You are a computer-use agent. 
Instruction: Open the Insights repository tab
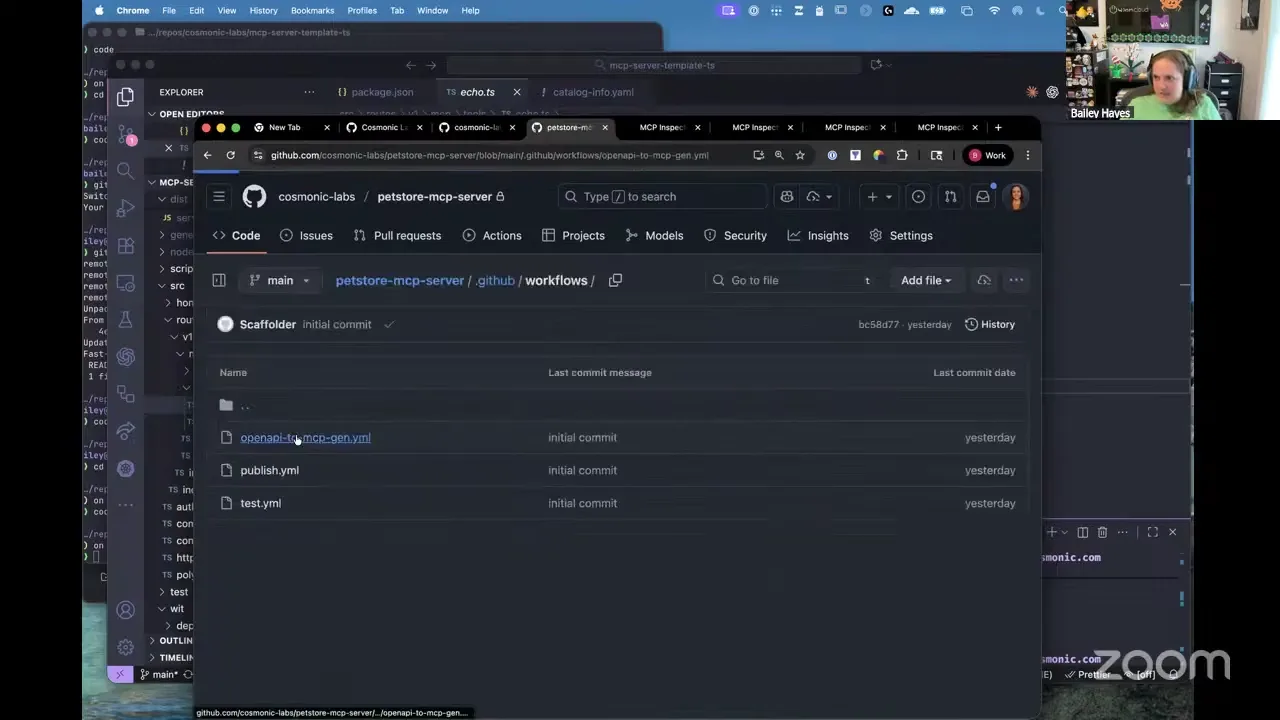pos(818,236)
